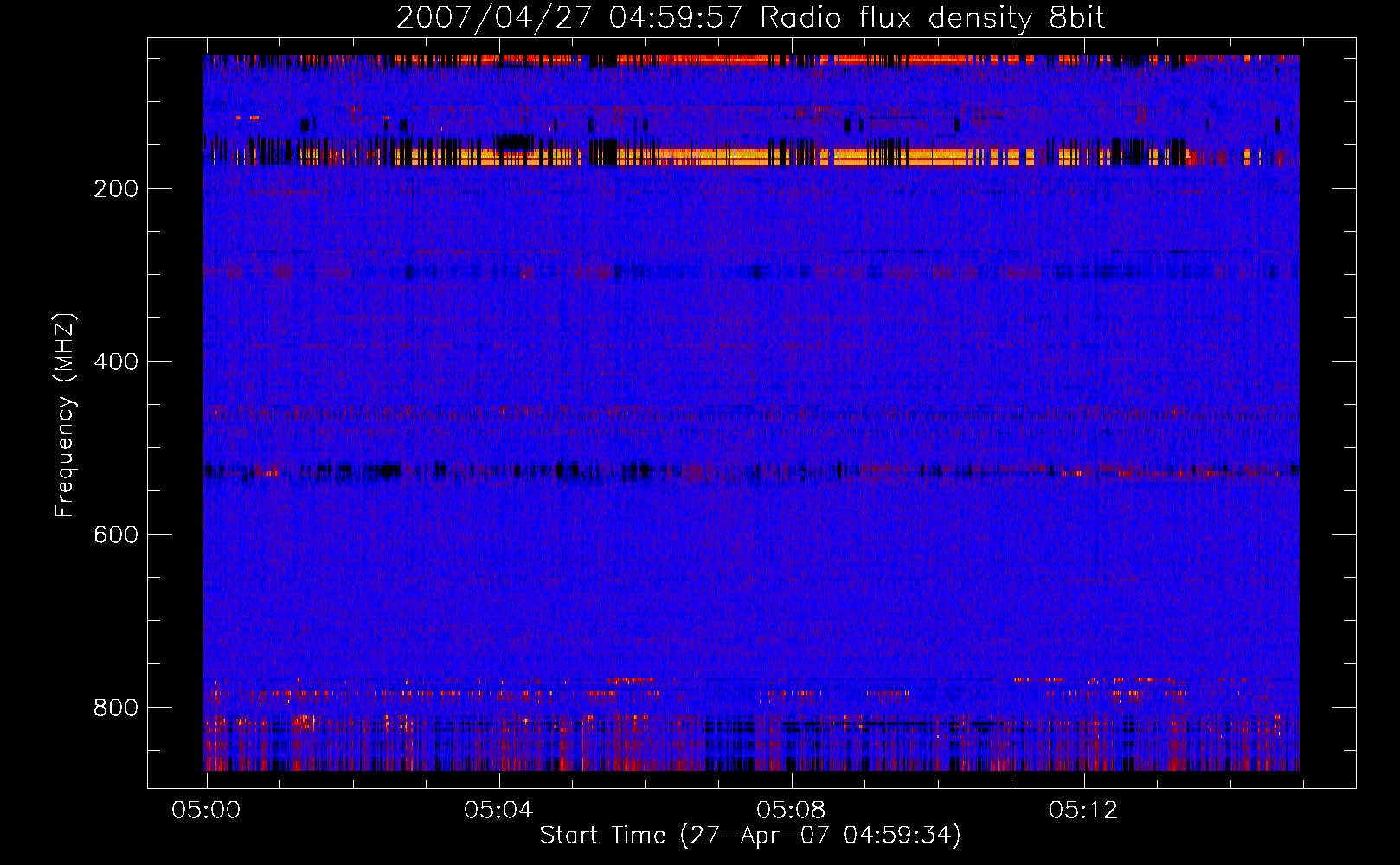Click the 800 frequency tick label
Image resolution: width=1400 pixels, height=865 pixels.
click(116, 708)
